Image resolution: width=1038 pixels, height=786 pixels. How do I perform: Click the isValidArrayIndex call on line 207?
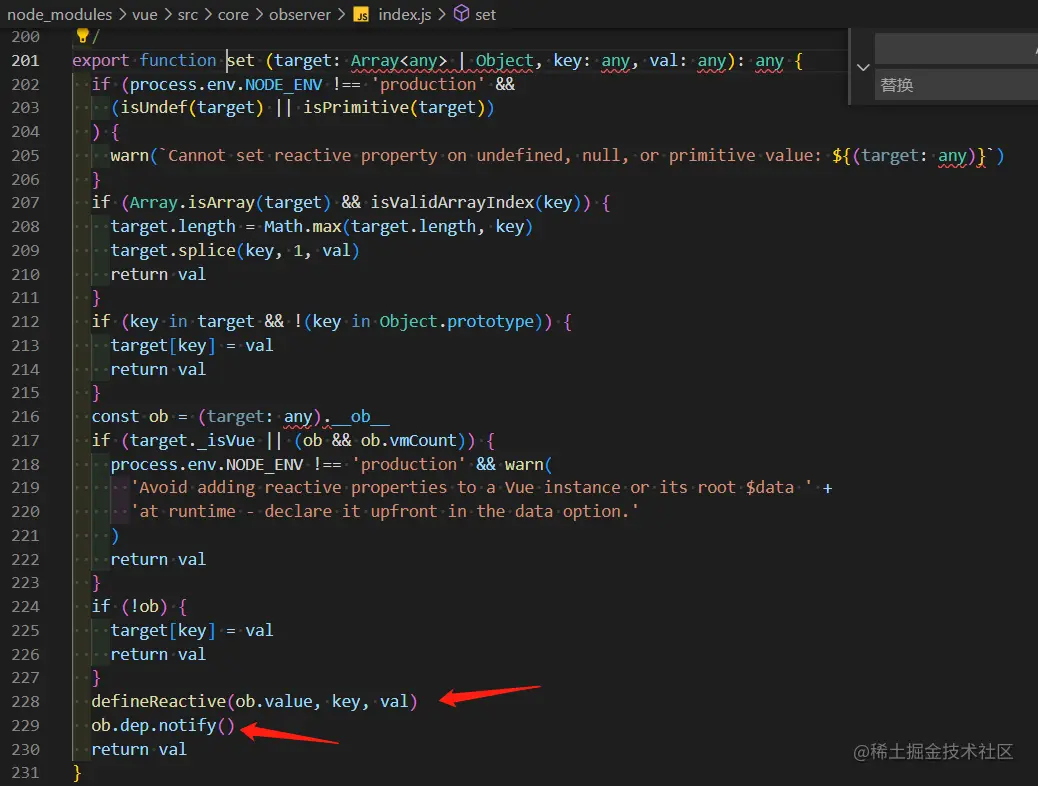pyautogui.click(x=452, y=203)
